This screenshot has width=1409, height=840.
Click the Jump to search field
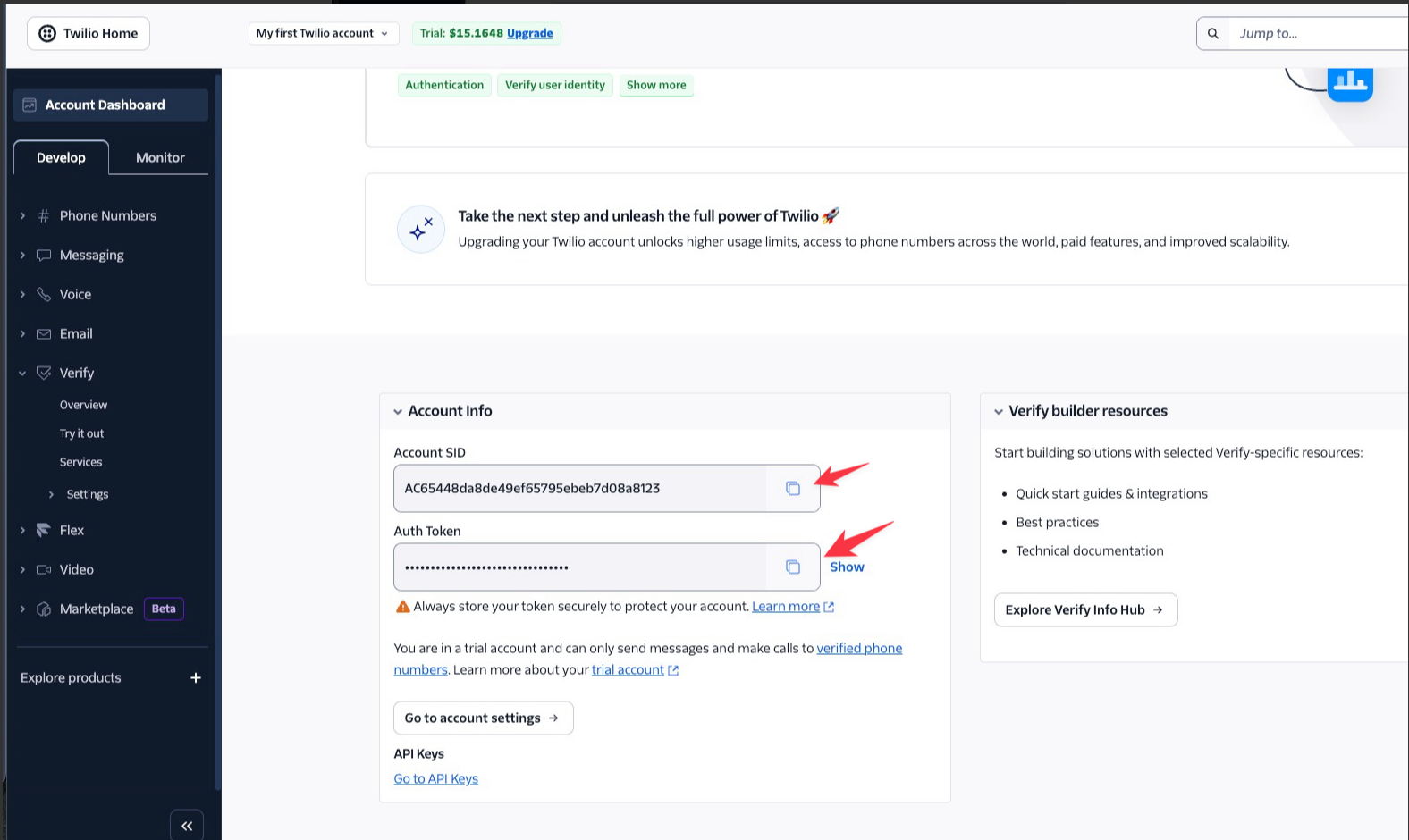pyautogui.click(x=1314, y=33)
